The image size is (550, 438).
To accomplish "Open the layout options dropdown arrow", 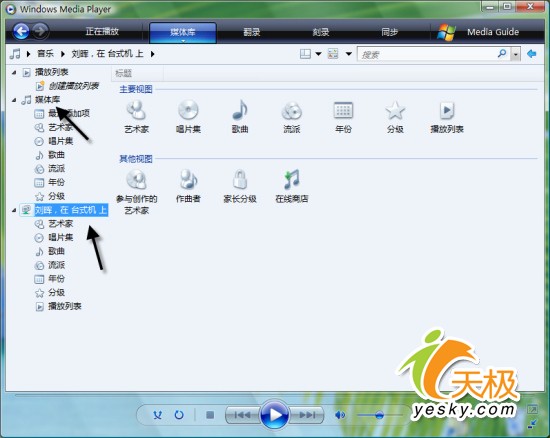I will coord(318,54).
